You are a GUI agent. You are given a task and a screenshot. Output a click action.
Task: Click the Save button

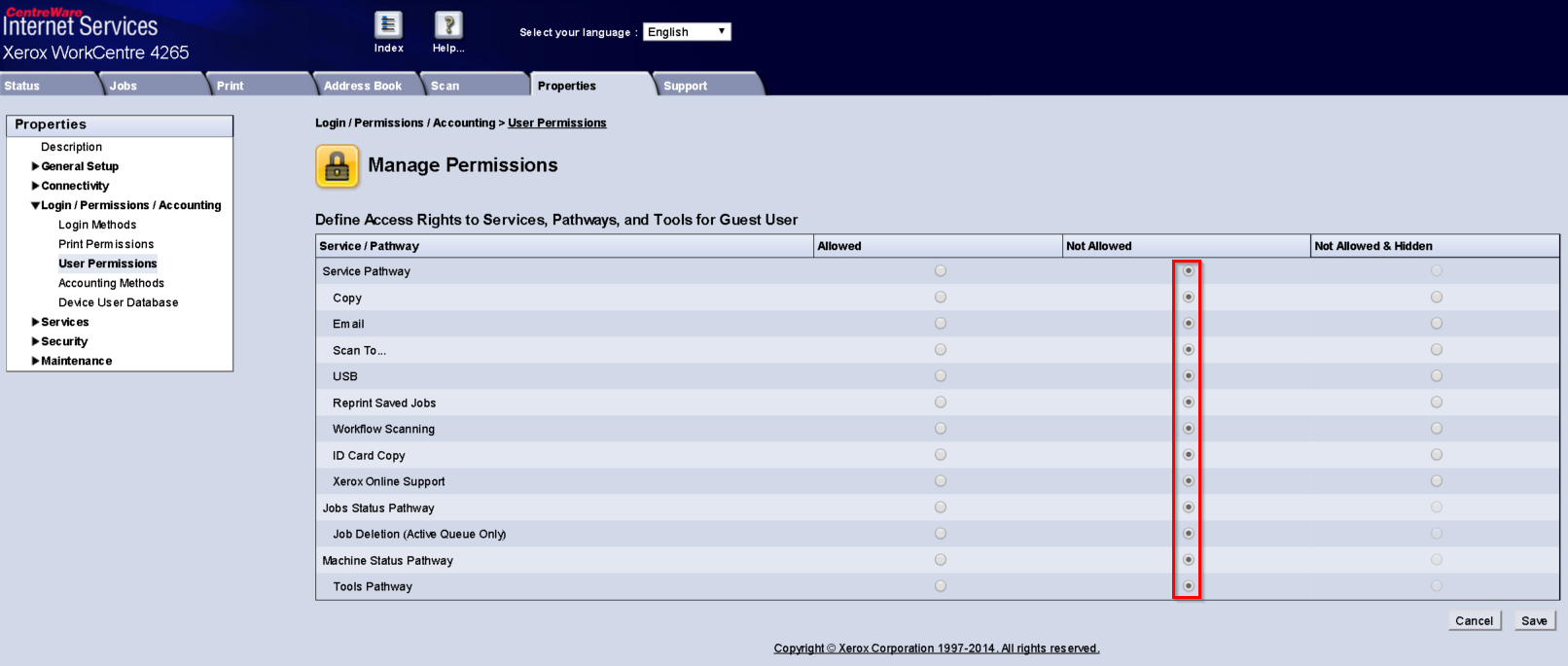pyautogui.click(x=1534, y=620)
